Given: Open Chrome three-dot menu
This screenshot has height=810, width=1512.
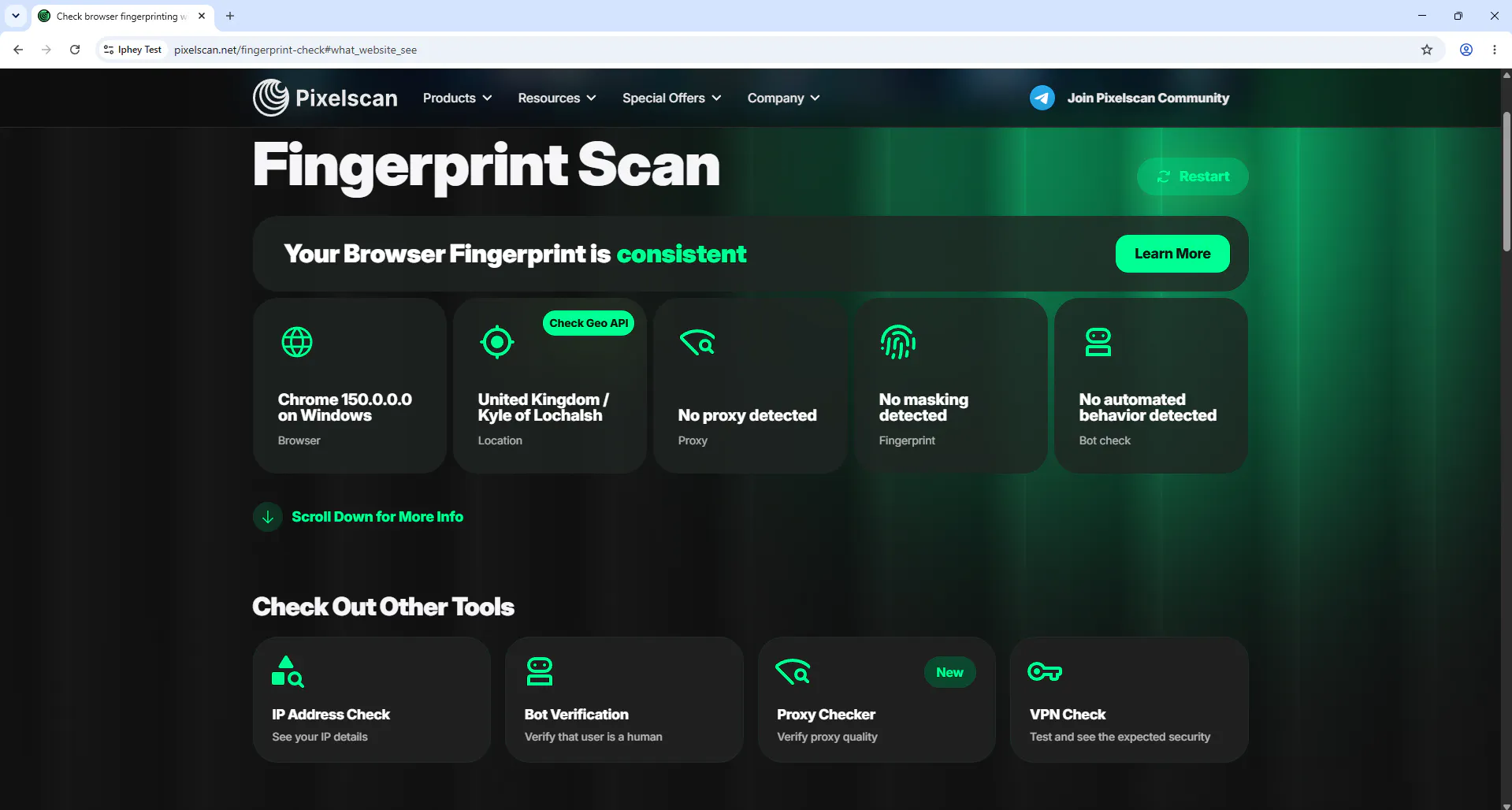Looking at the screenshot, I should coord(1495,50).
